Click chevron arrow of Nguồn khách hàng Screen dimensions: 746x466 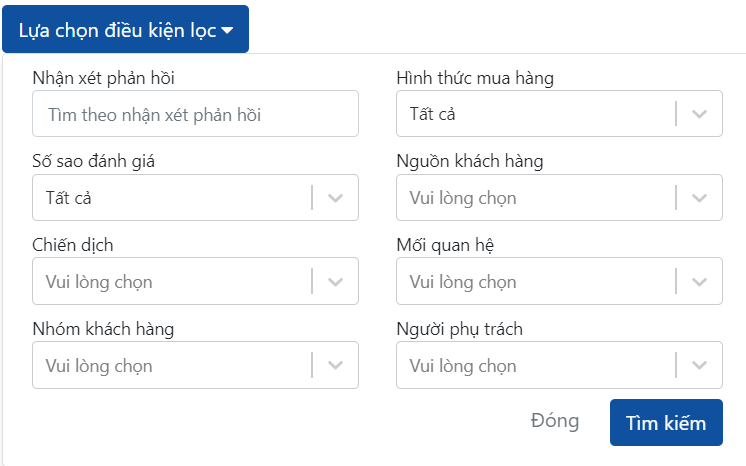click(x=700, y=198)
